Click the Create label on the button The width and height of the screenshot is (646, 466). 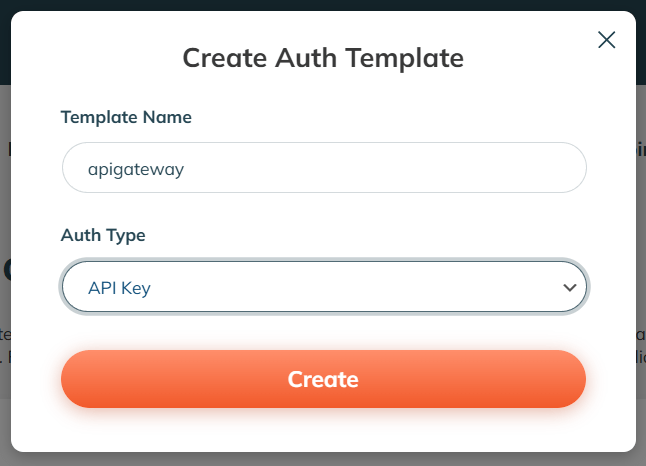click(323, 379)
